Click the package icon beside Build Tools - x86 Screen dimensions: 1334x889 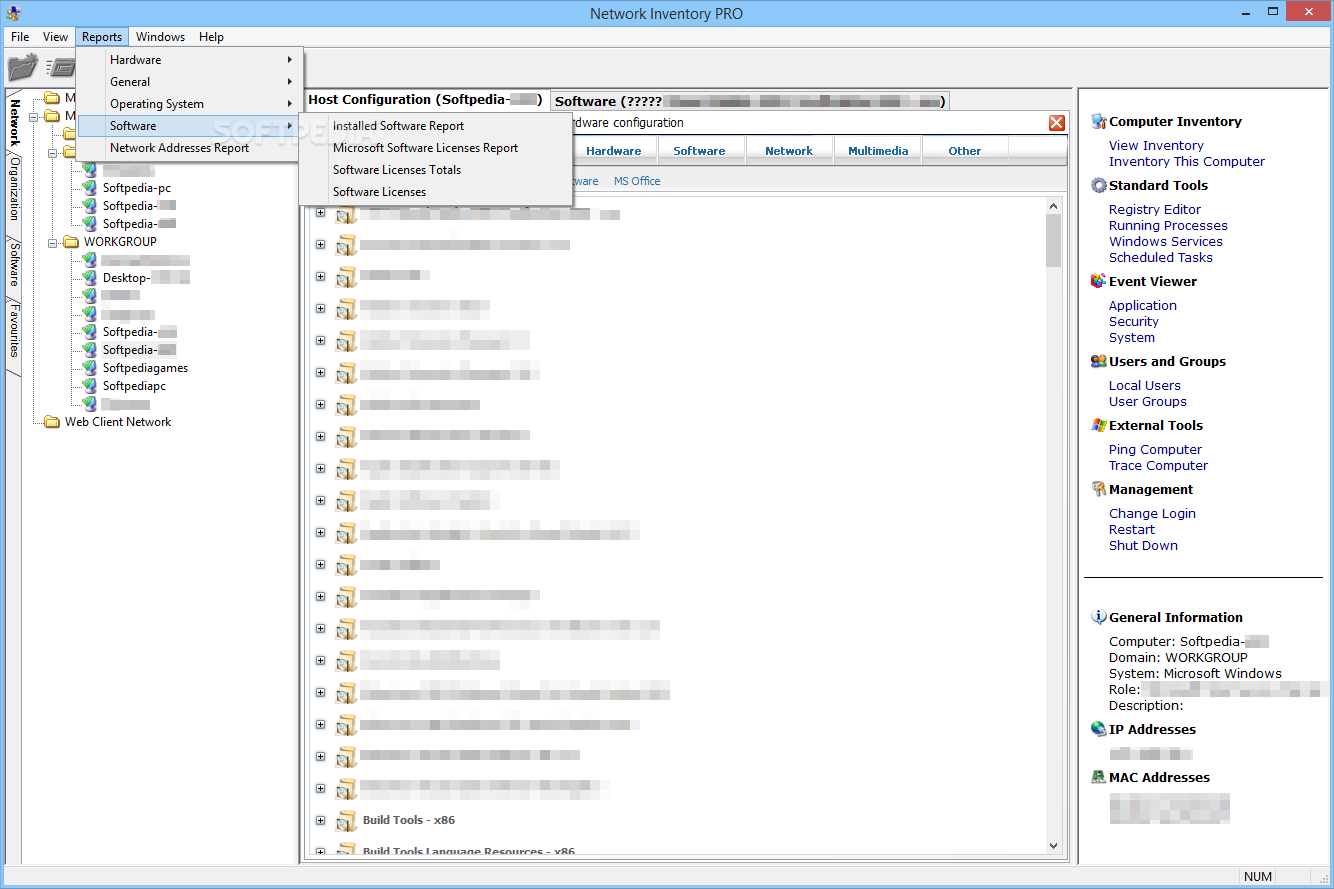(x=346, y=821)
